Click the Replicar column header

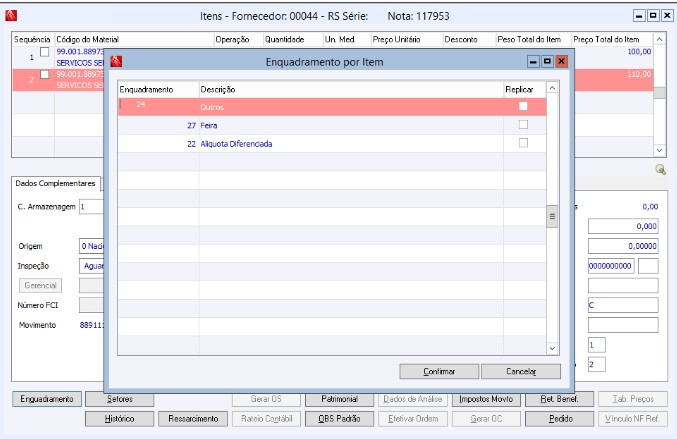[x=525, y=89]
